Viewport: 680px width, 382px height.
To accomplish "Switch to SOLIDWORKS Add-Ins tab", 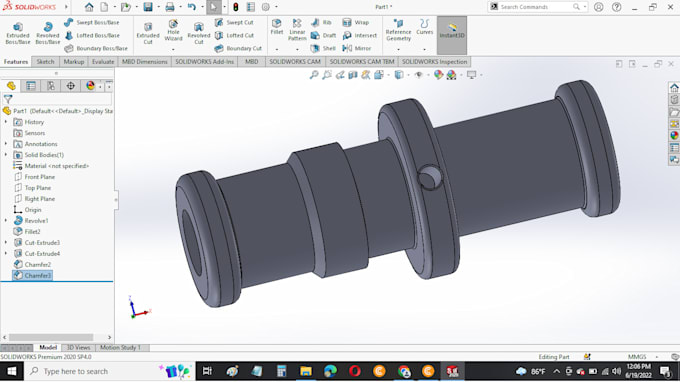I will click(x=204, y=62).
